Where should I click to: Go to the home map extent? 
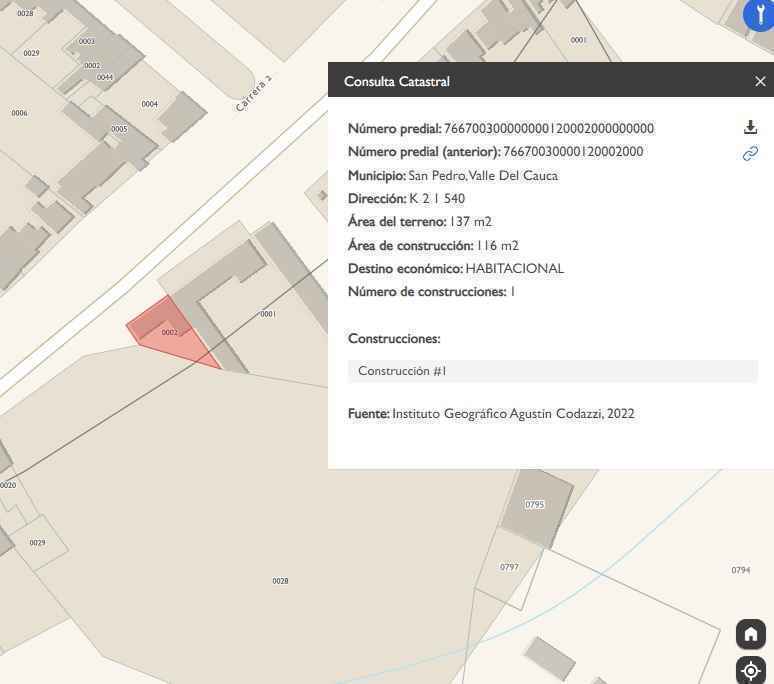[751, 634]
